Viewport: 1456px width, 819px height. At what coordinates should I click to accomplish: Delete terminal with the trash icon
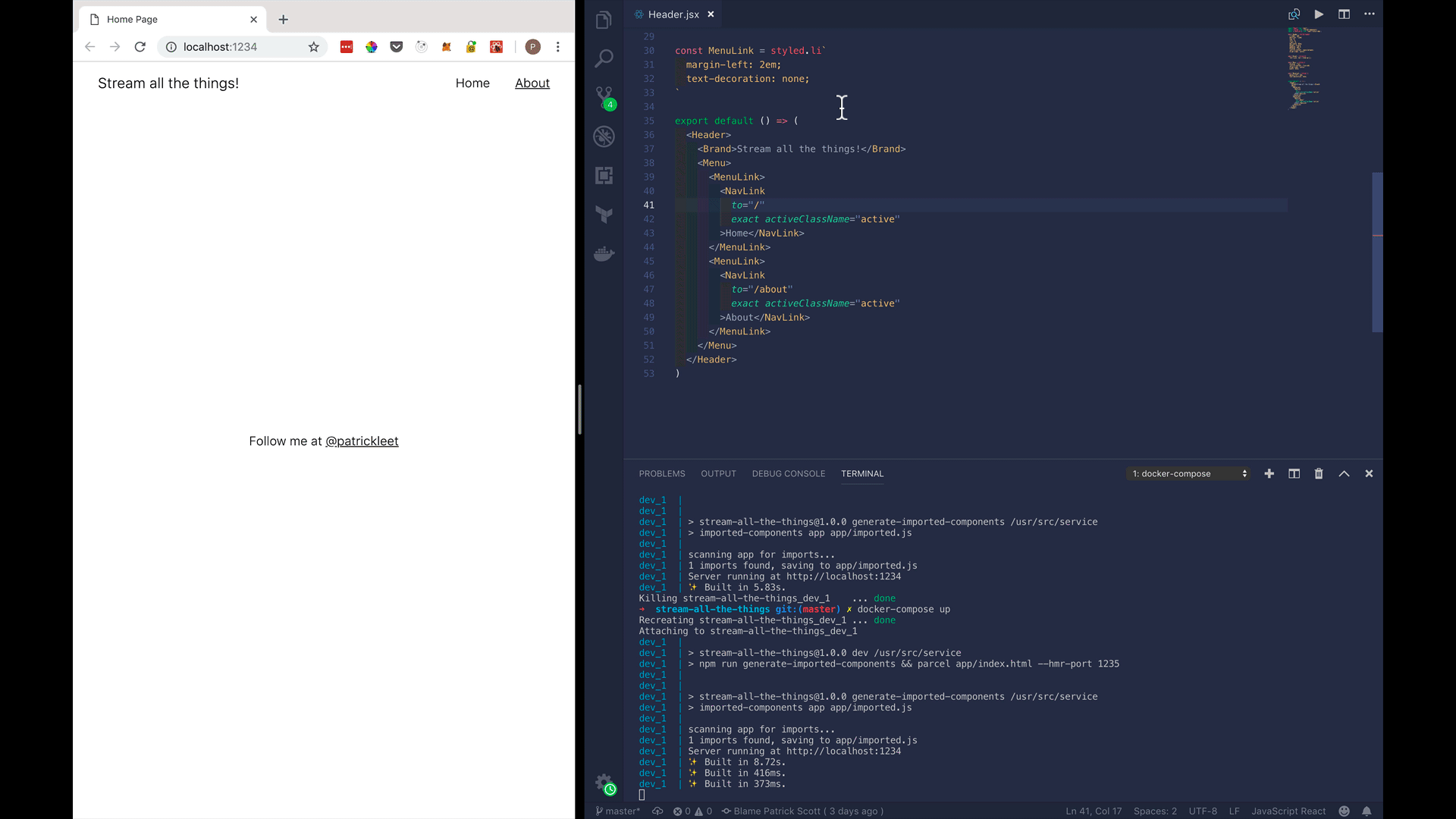1319,474
